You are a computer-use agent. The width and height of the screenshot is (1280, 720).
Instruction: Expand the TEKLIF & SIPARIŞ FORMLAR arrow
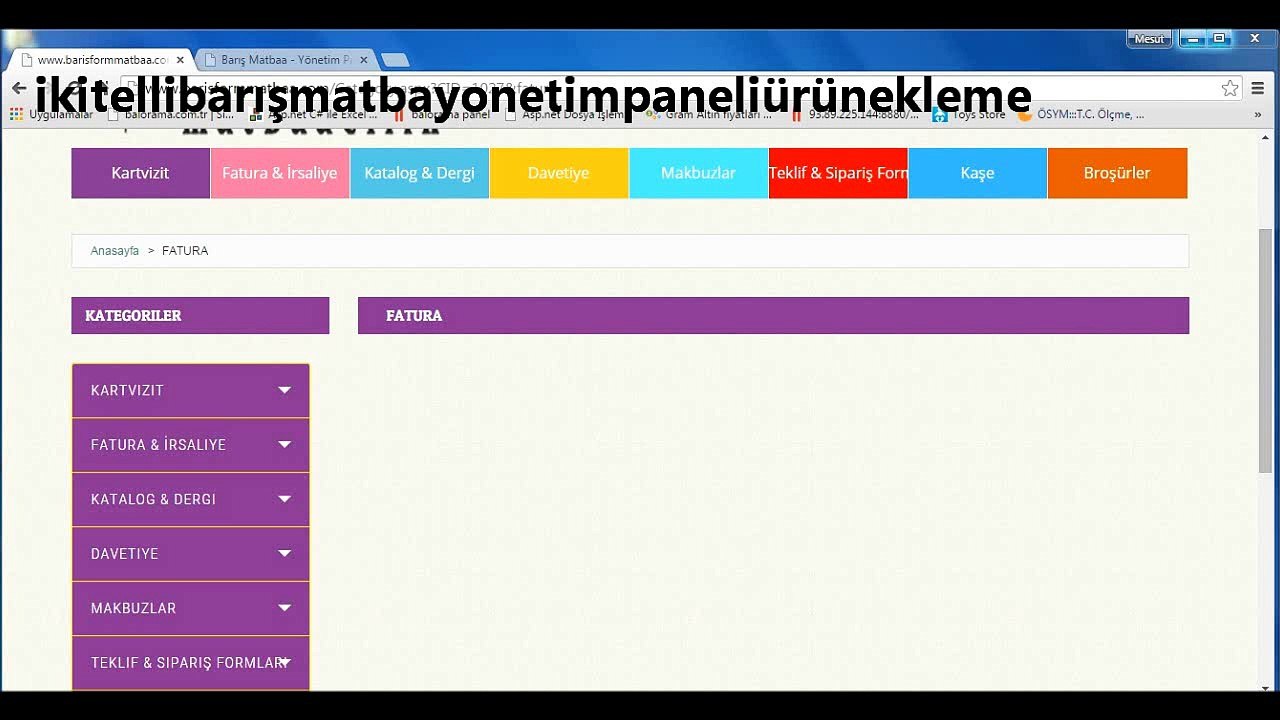tap(285, 662)
